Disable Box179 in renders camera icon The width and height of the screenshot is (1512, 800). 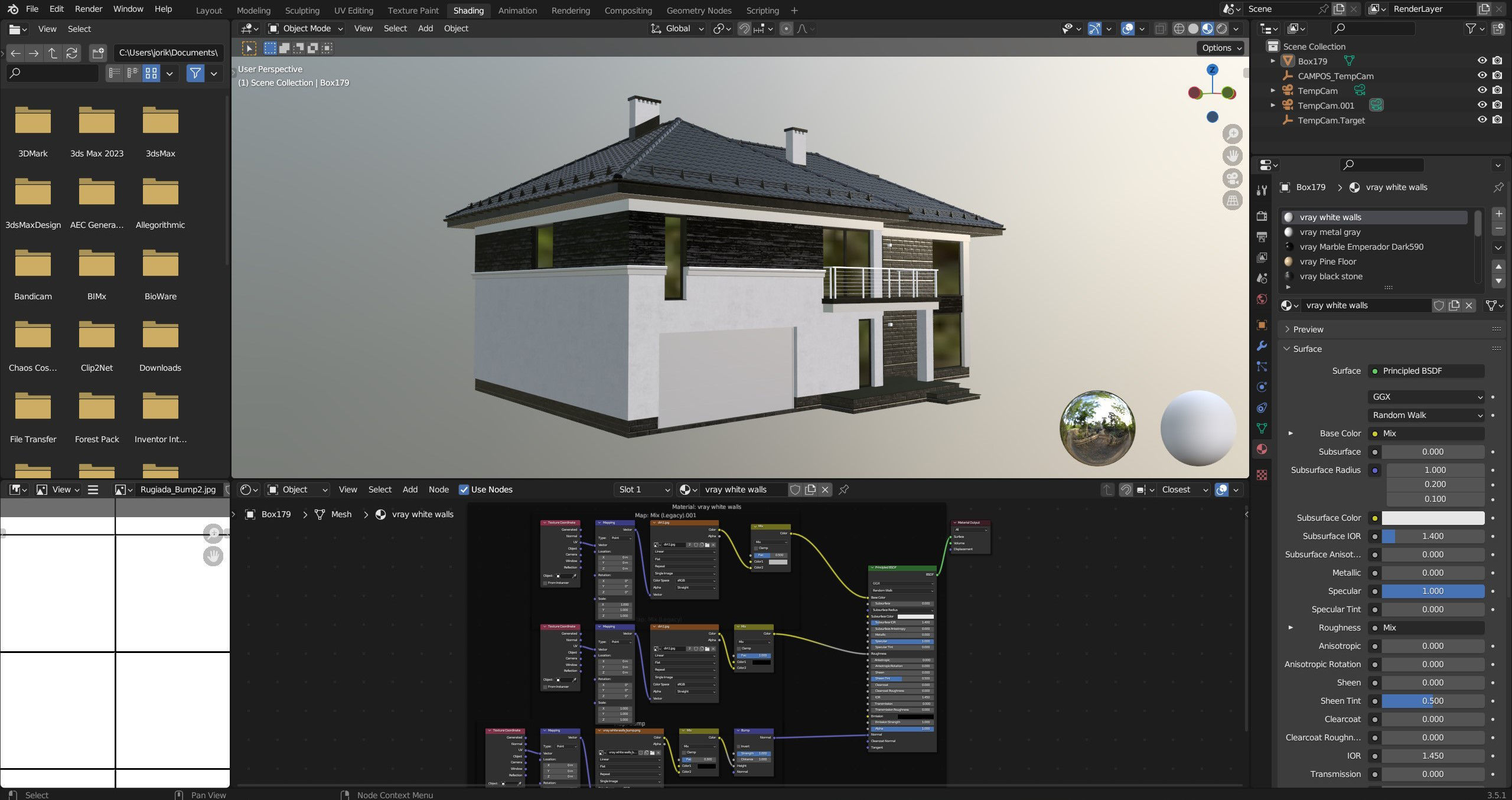pyautogui.click(x=1497, y=61)
